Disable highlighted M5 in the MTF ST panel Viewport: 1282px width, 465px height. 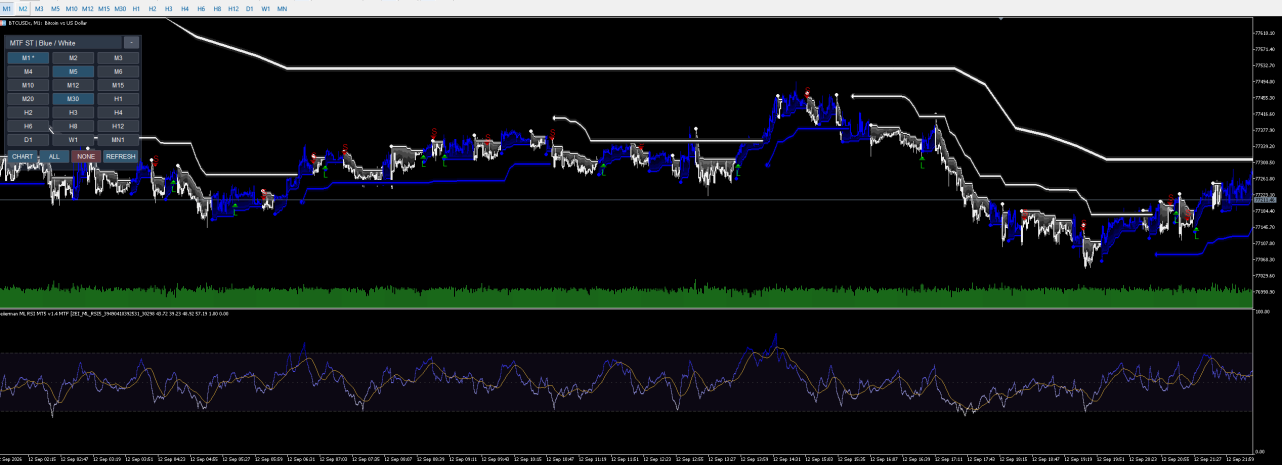click(73, 72)
